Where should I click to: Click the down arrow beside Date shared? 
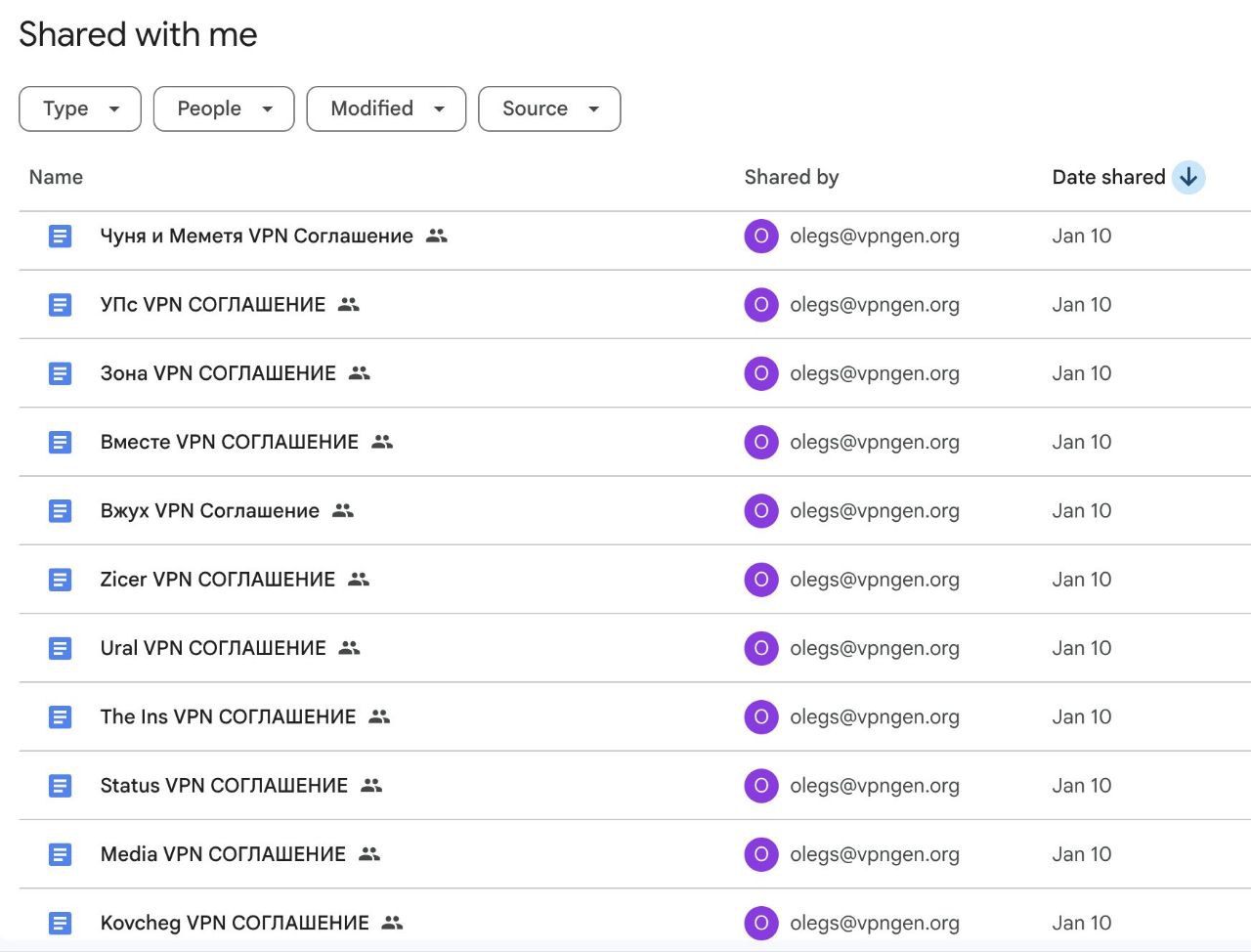point(1187,177)
